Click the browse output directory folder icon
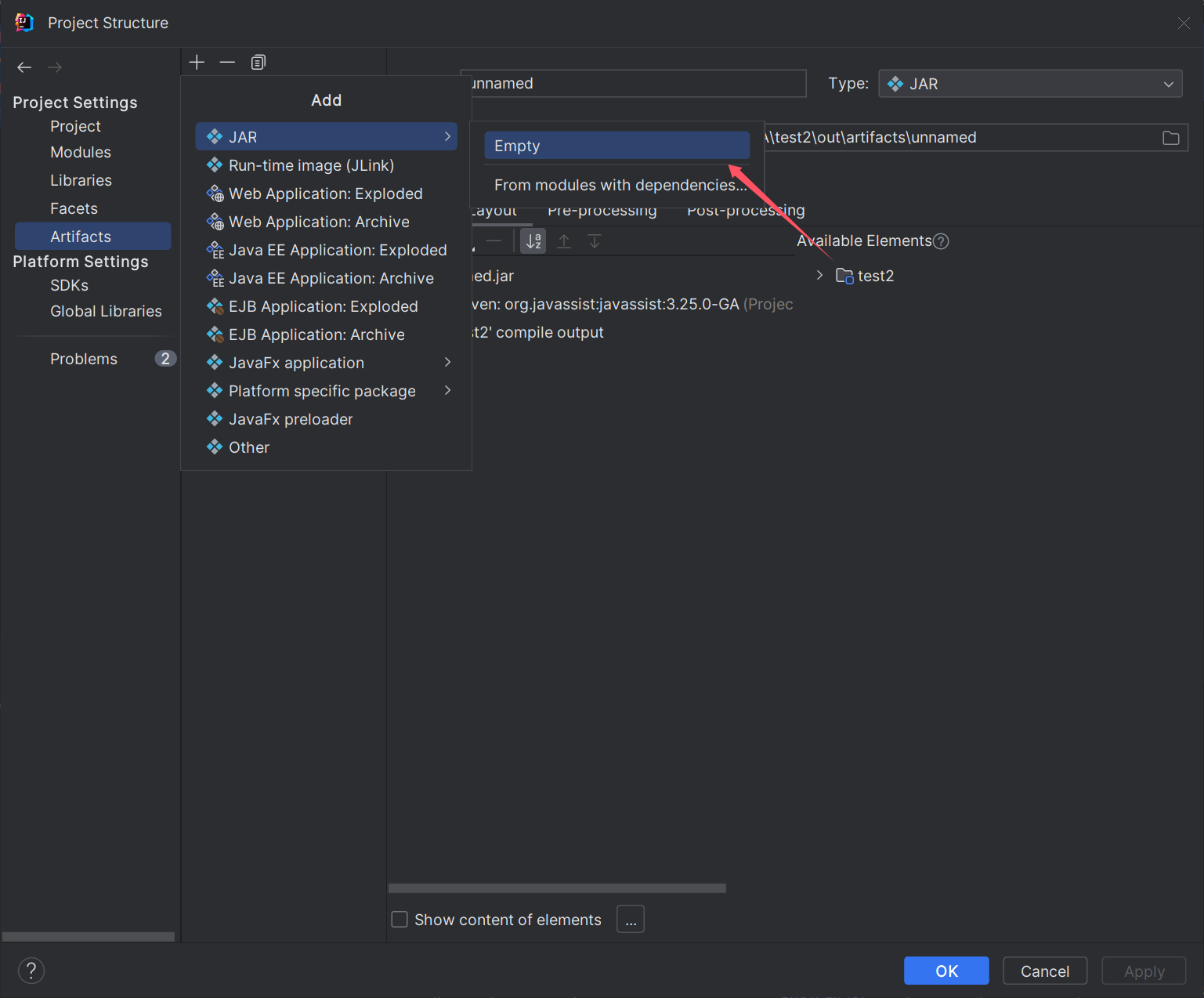Image resolution: width=1204 pixels, height=998 pixels. (x=1170, y=138)
